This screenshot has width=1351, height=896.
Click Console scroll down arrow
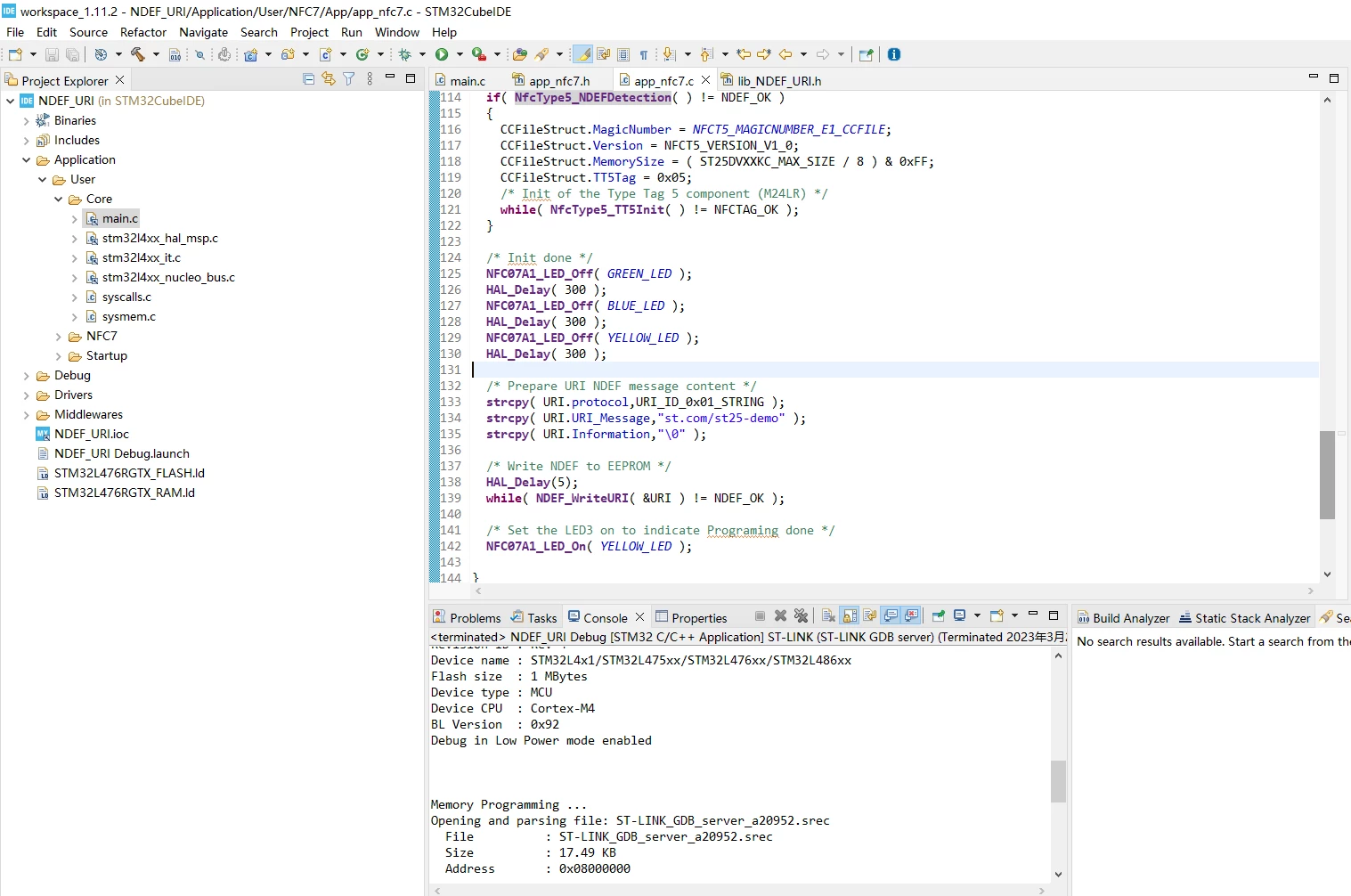tap(1058, 874)
